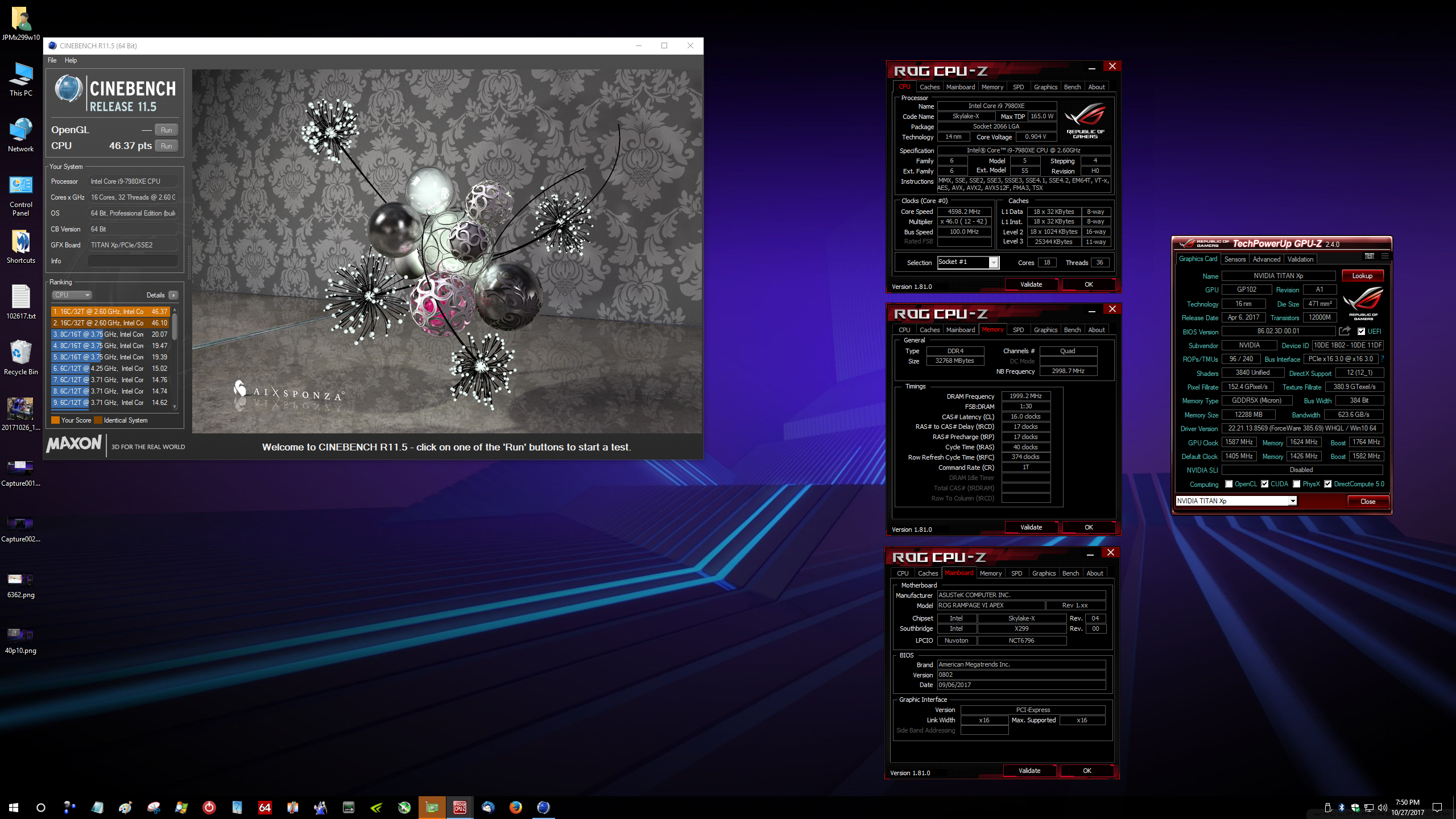
Task: Open the This PC desktop icon
Action: (x=20, y=80)
